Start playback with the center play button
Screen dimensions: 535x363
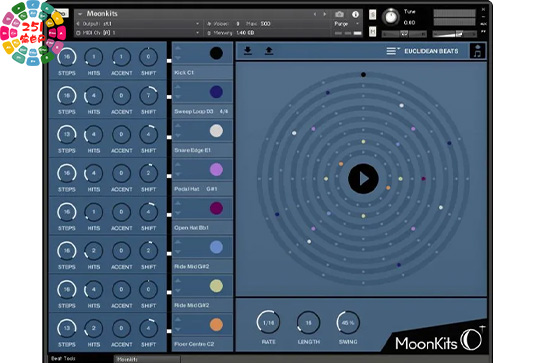[363, 178]
